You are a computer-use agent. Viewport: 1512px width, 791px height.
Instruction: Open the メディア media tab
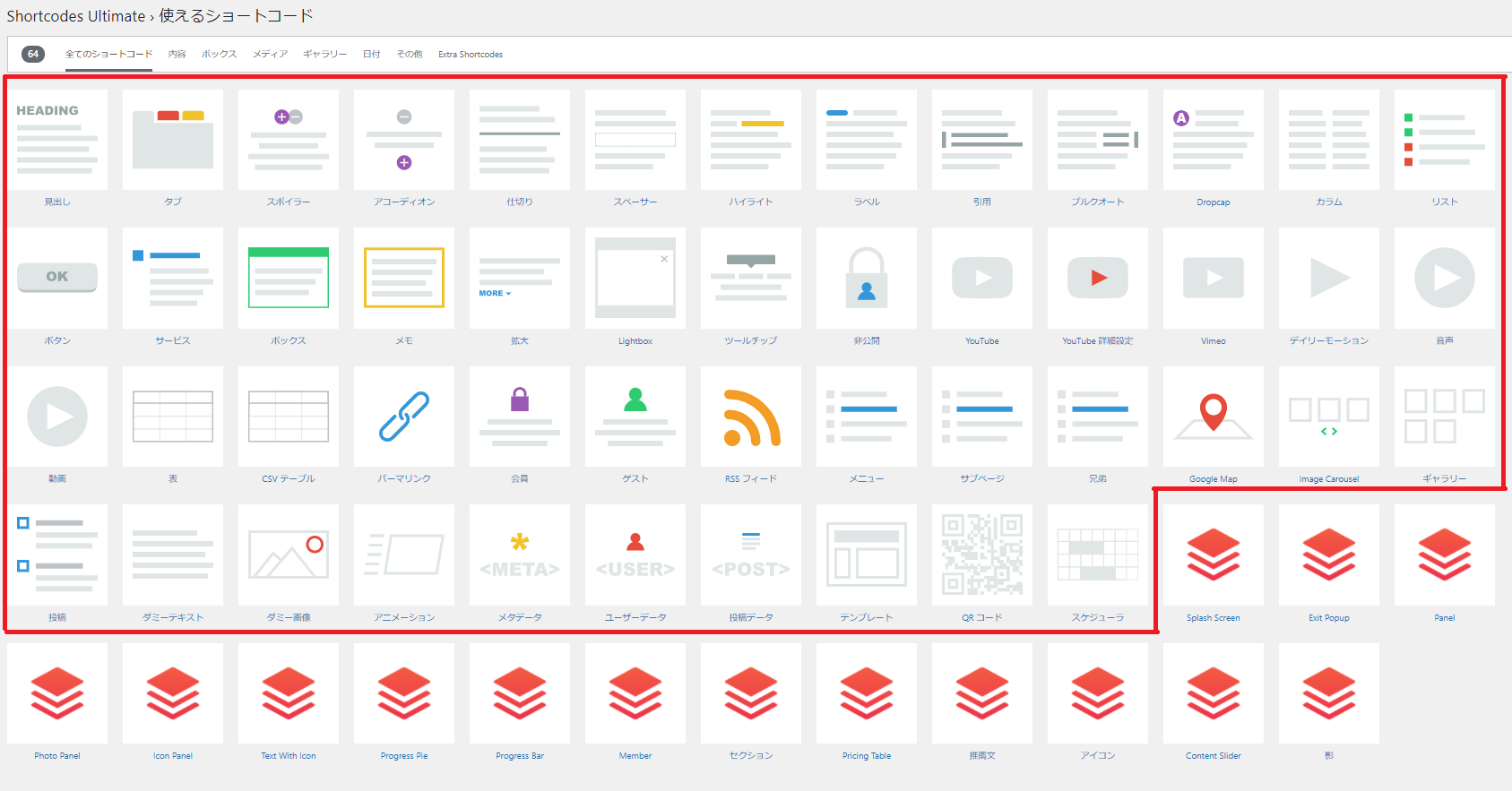point(271,55)
